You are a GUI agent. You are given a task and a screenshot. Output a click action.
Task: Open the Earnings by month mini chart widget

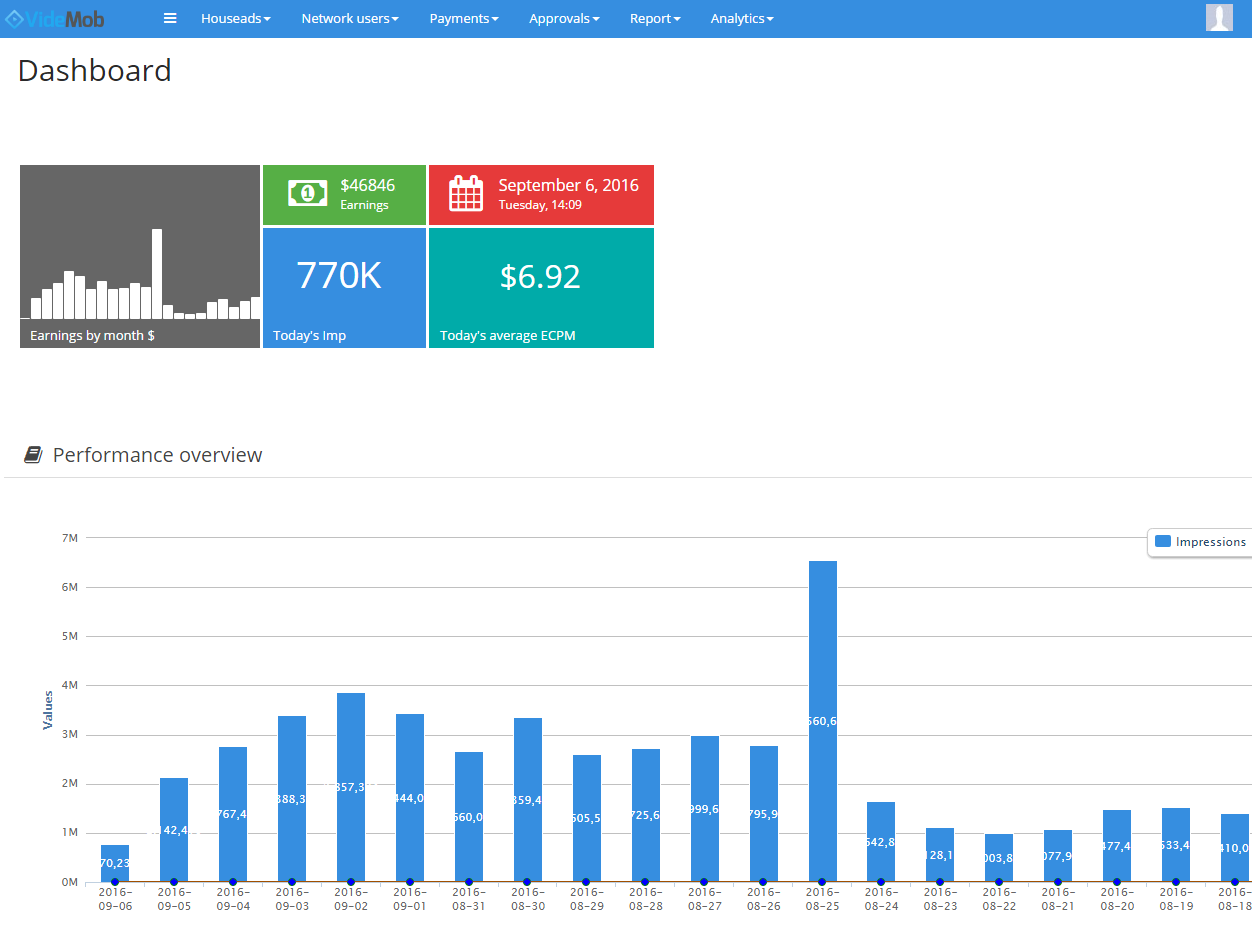139,256
